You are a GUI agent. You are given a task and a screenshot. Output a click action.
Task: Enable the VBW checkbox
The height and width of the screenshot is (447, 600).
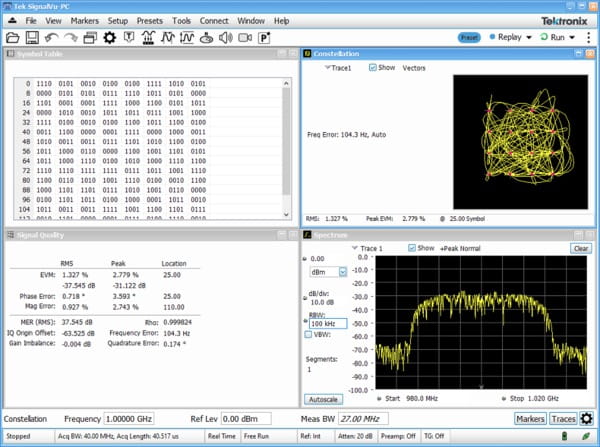pyautogui.click(x=308, y=335)
